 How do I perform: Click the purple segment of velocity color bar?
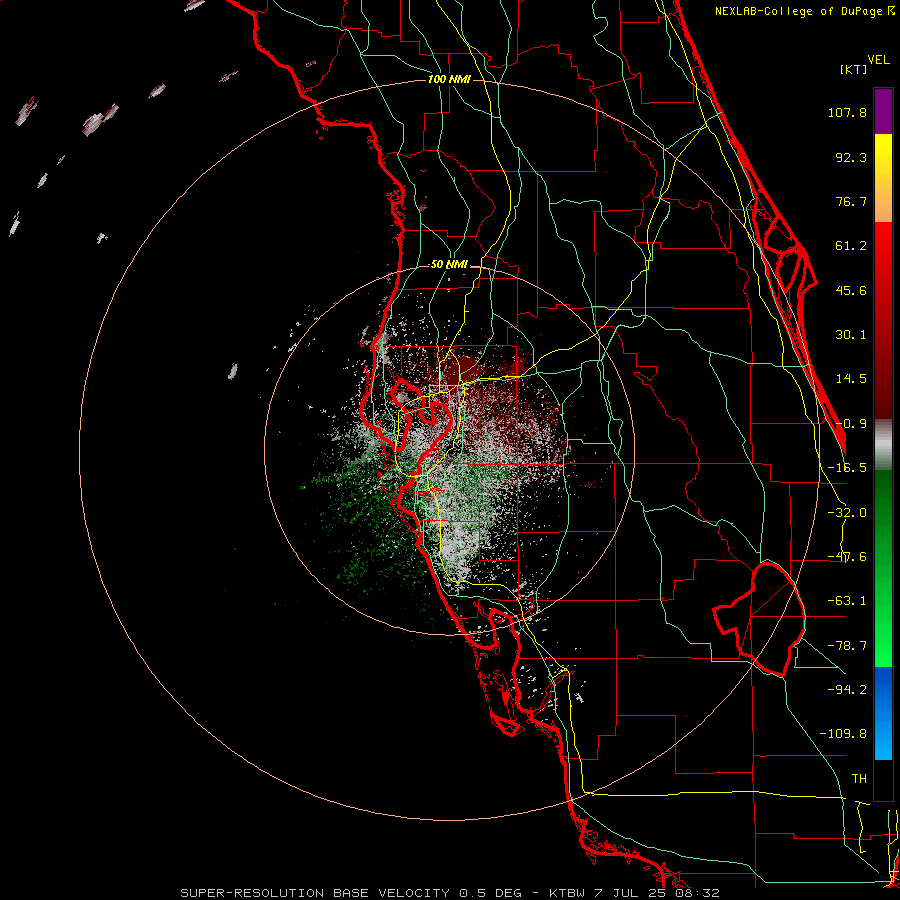click(x=883, y=111)
